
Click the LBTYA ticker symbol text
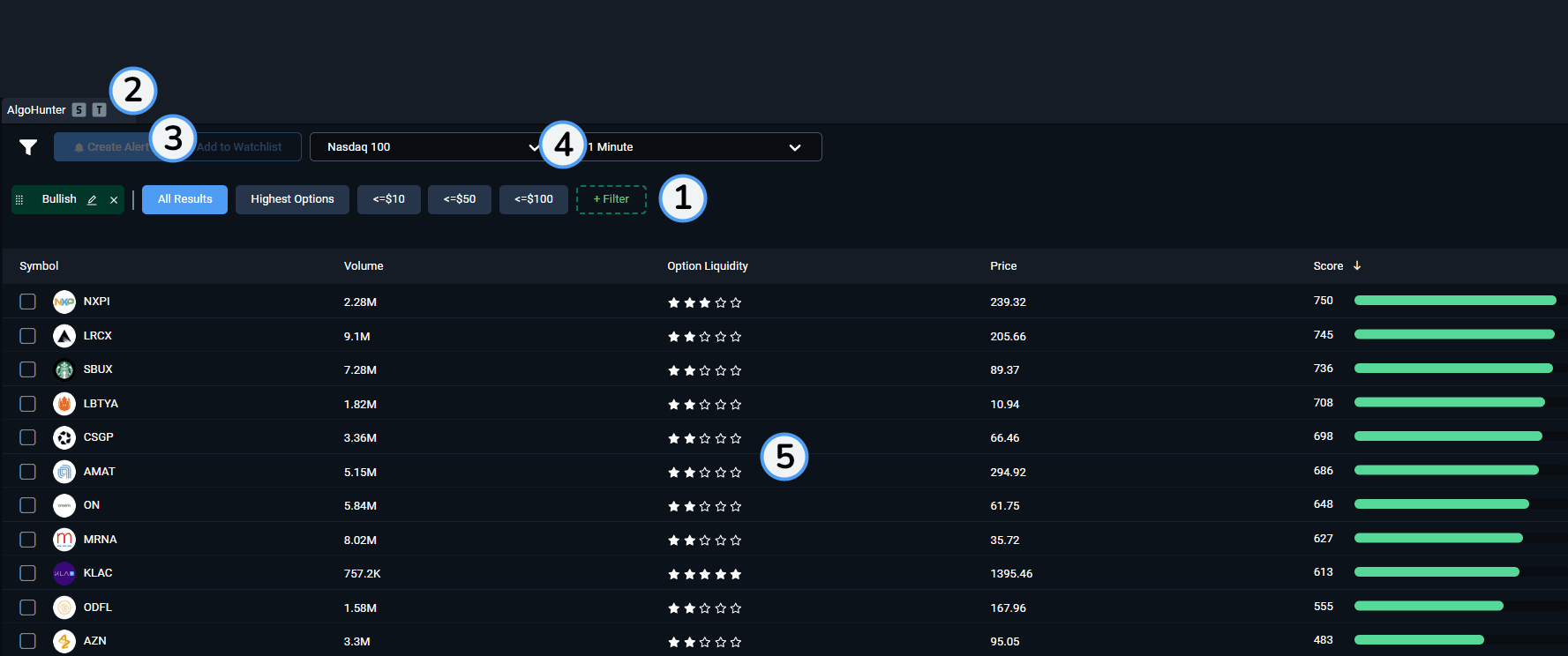101,404
